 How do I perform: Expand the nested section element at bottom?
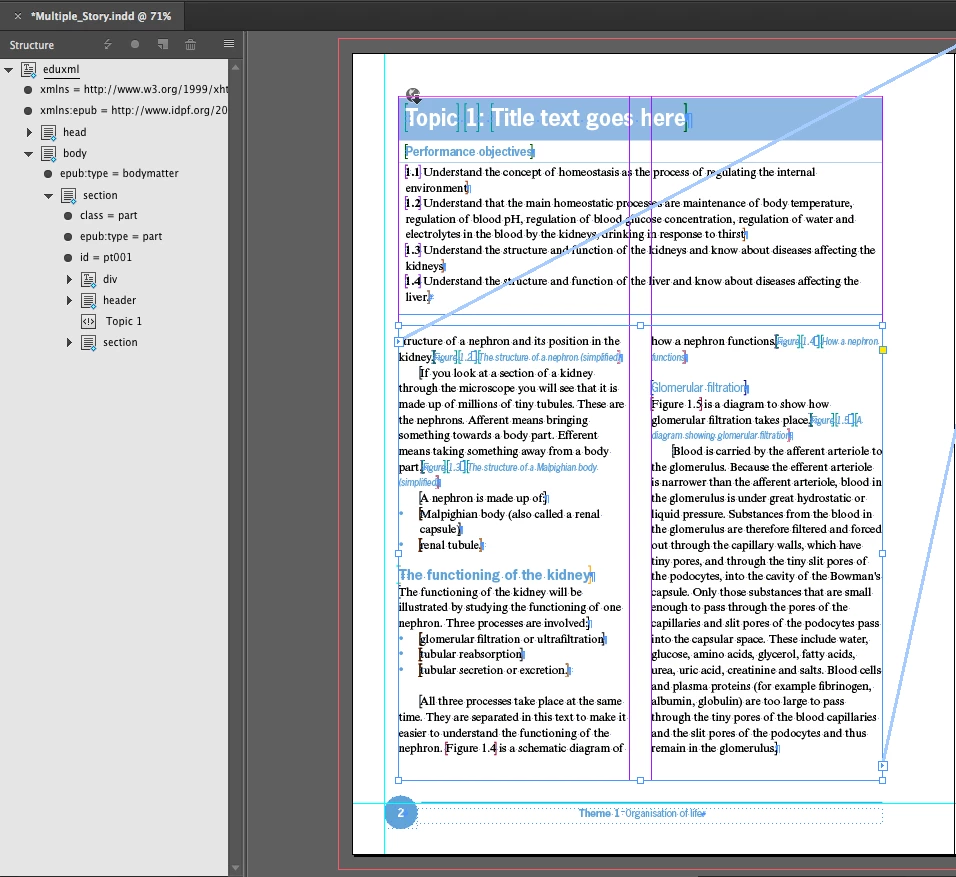click(x=69, y=342)
